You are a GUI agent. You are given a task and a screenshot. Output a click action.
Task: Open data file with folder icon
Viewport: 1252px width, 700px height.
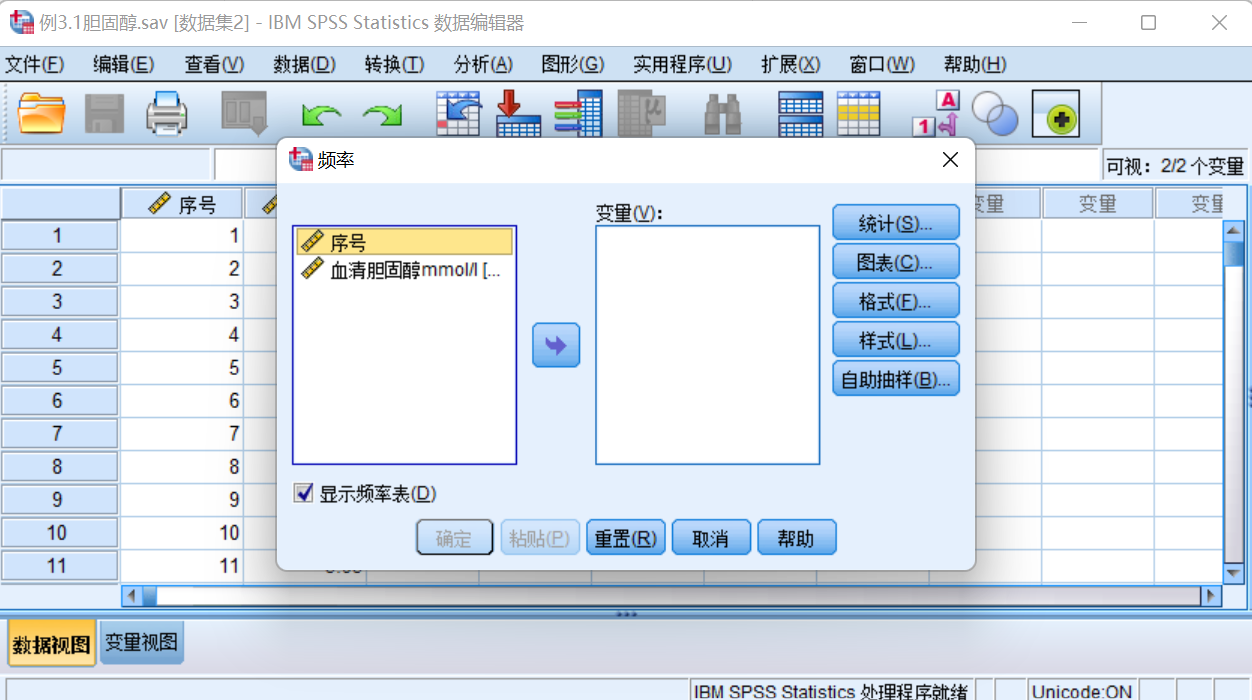(42, 113)
